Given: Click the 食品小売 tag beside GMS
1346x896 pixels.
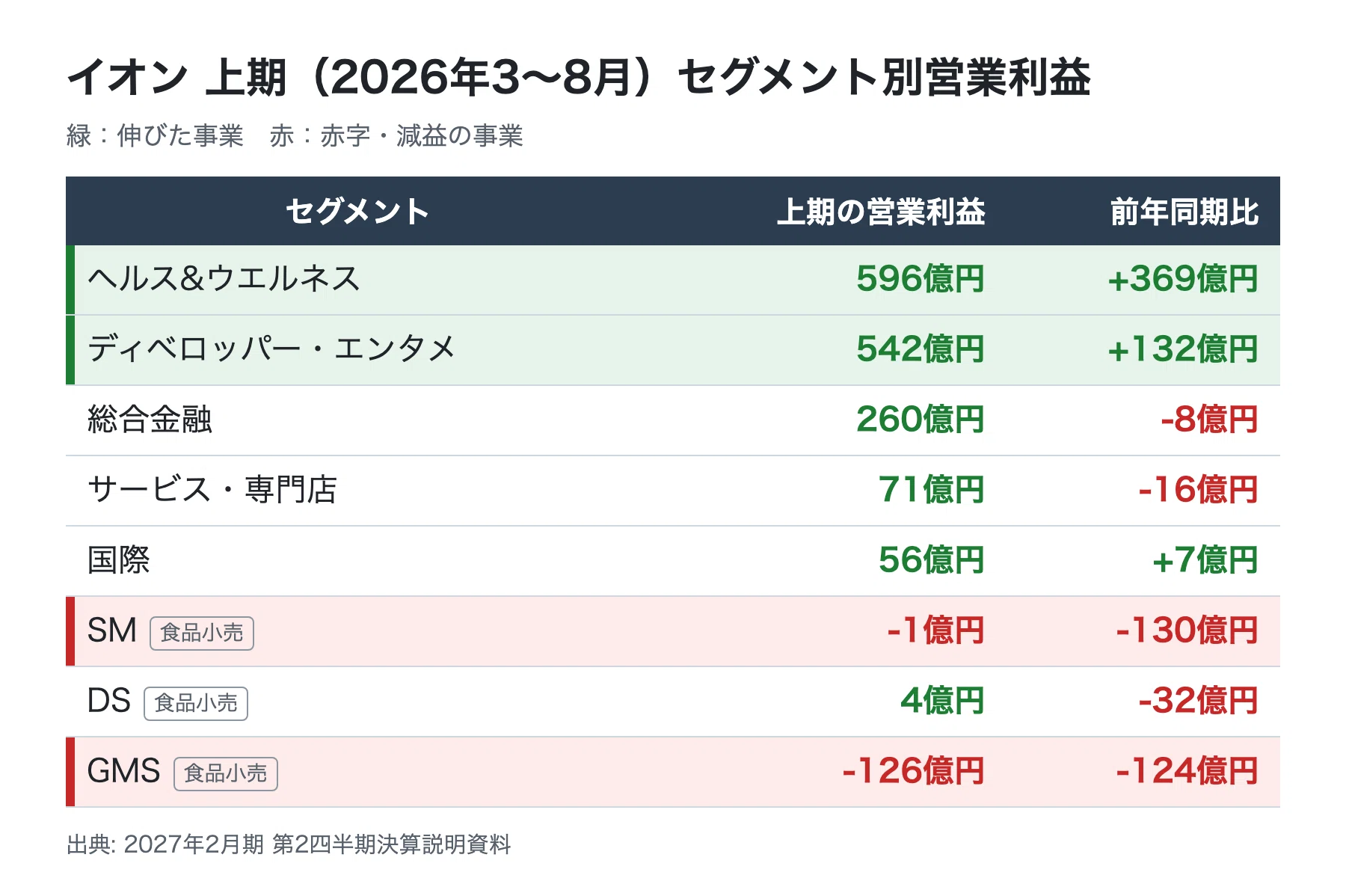Looking at the screenshot, I should [x=226, y=774].
